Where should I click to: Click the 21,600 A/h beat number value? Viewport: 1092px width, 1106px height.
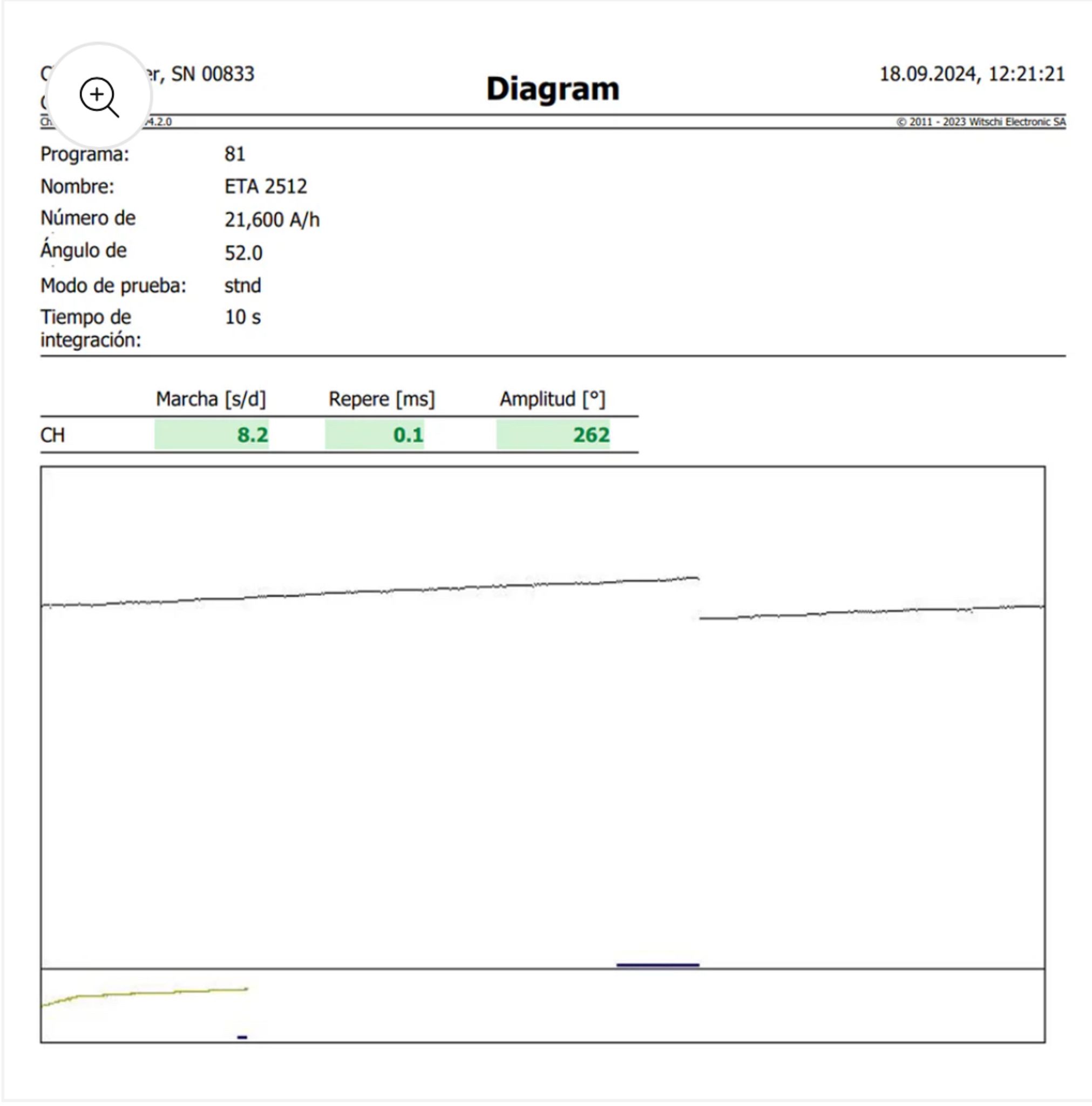coord(272,220)
